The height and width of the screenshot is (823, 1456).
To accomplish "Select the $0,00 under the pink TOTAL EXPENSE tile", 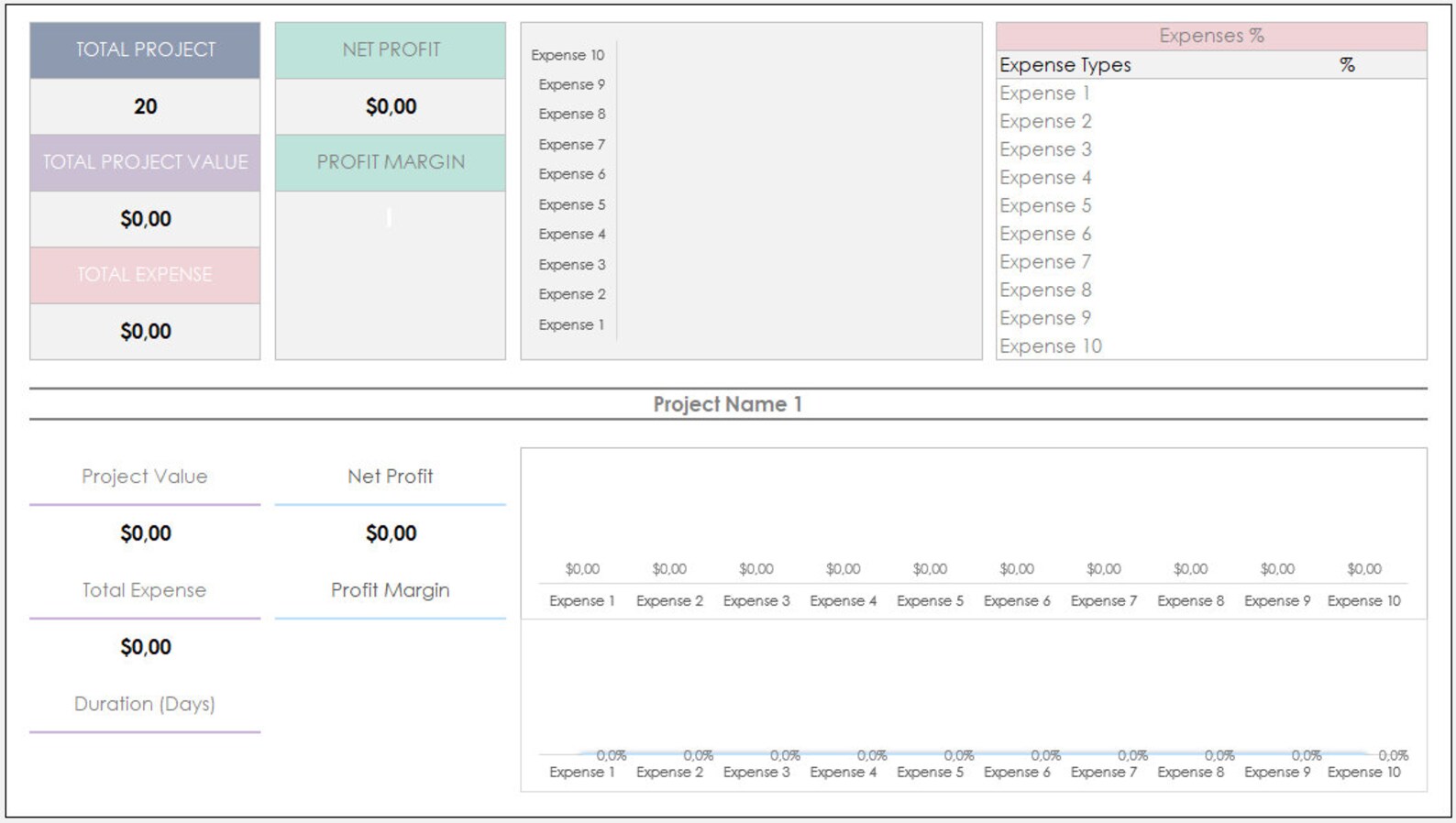I will coord(145,332).
